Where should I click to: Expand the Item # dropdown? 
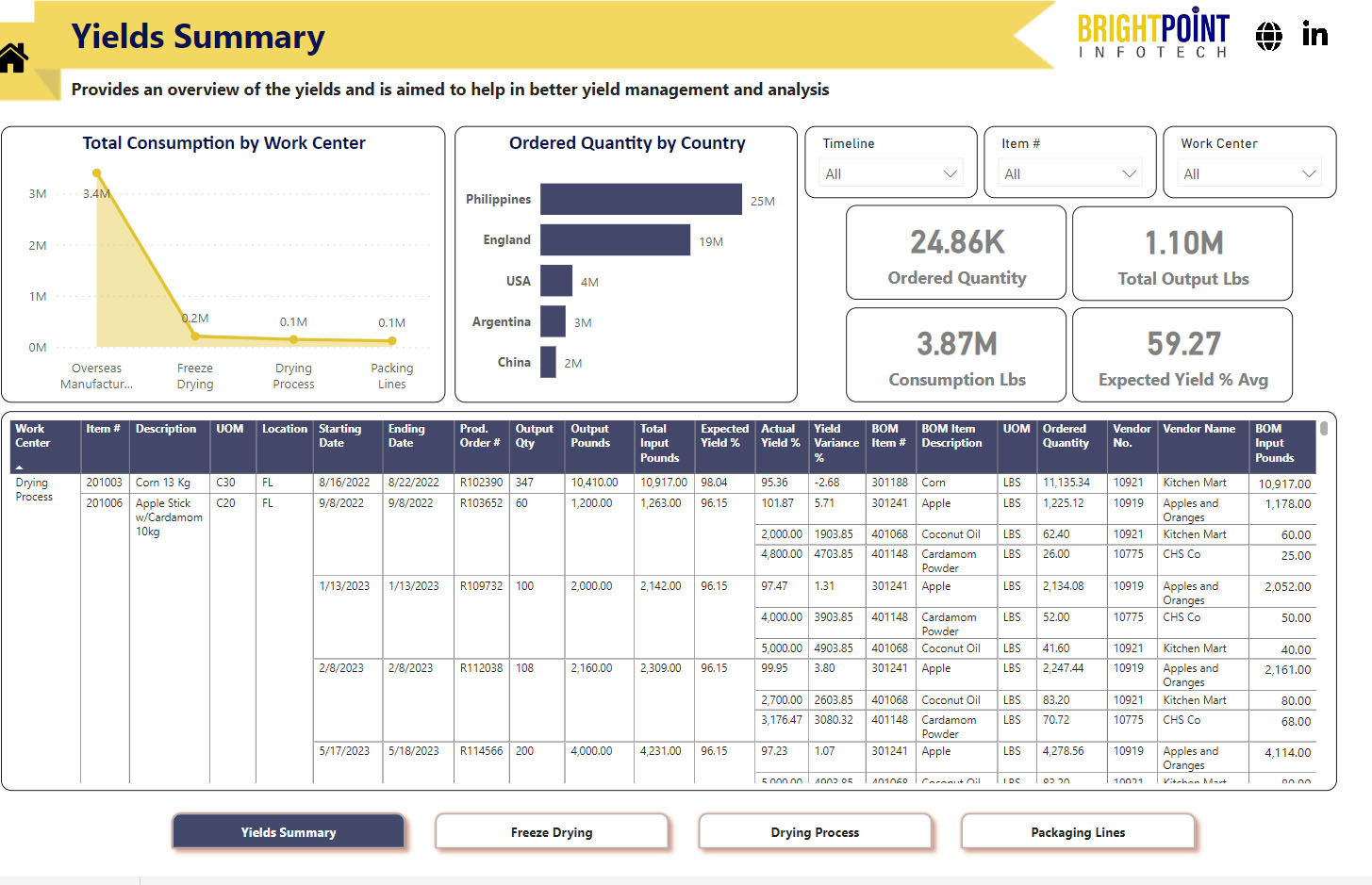tap(1069, 173)
